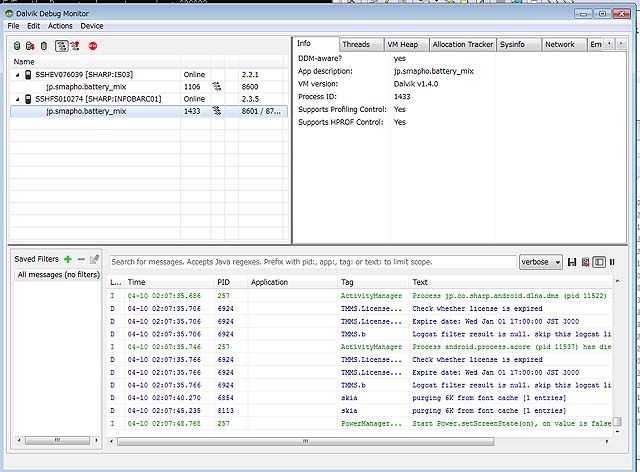Select device SSHFS010274 [SHARP:INFOBARC01]
The height and width of the screenshot is (472, 640).
click(x=98, y=99)
